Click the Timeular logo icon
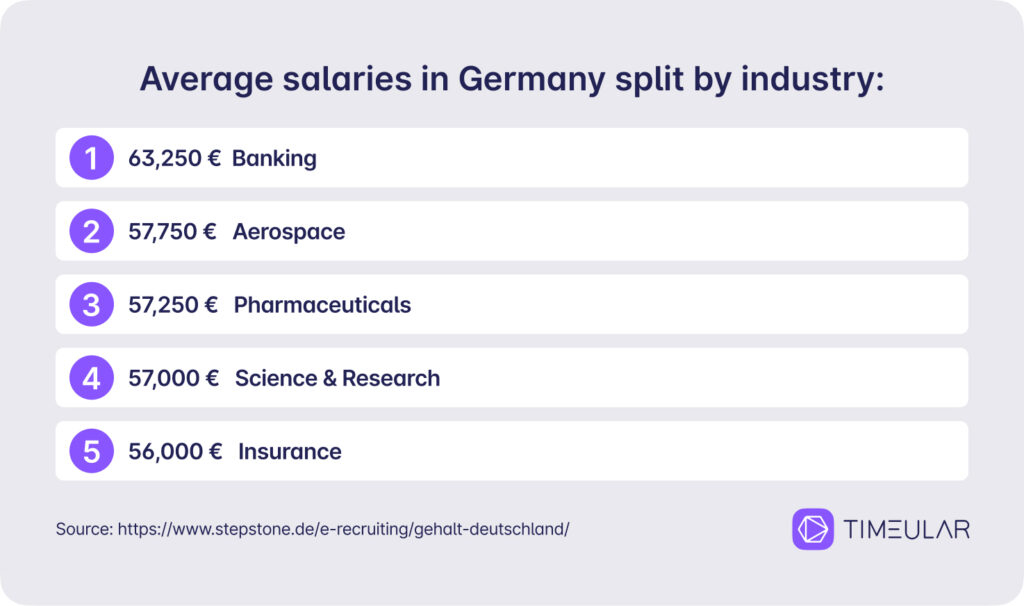Image resolution: width=1024 pixels, height=606 pixels. point(812,529)
